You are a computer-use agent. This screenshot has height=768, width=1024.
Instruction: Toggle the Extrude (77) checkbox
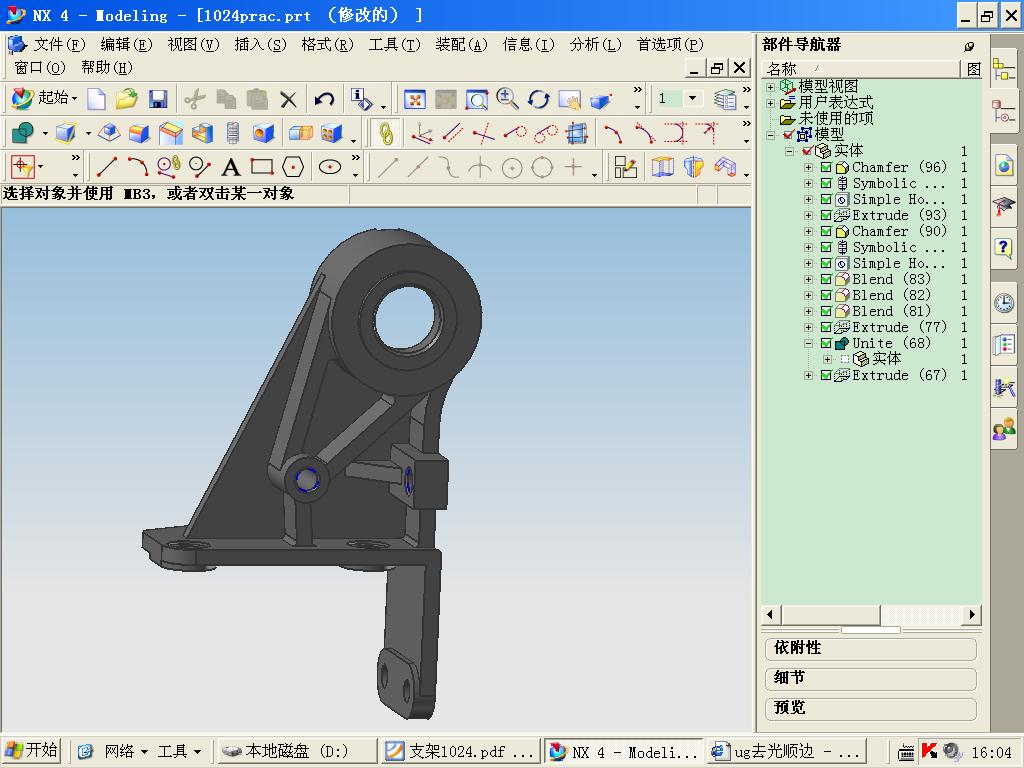coord(826,327)
